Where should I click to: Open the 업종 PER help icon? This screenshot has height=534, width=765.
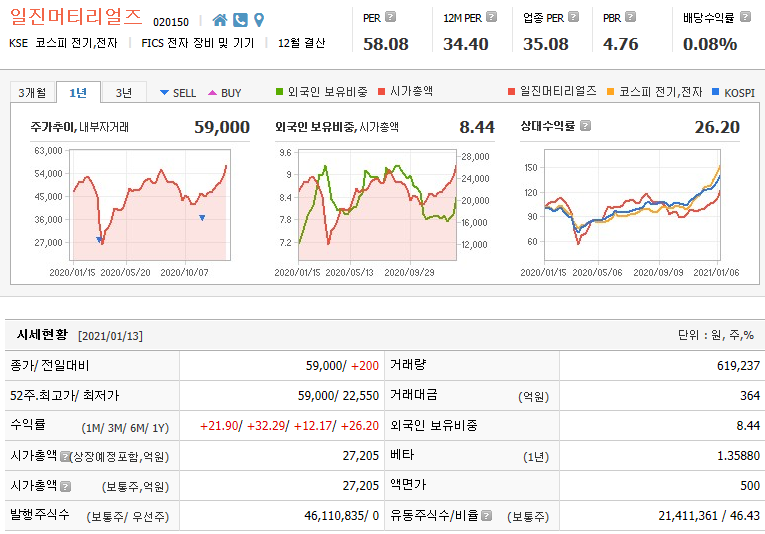click(x=574, y=17)
